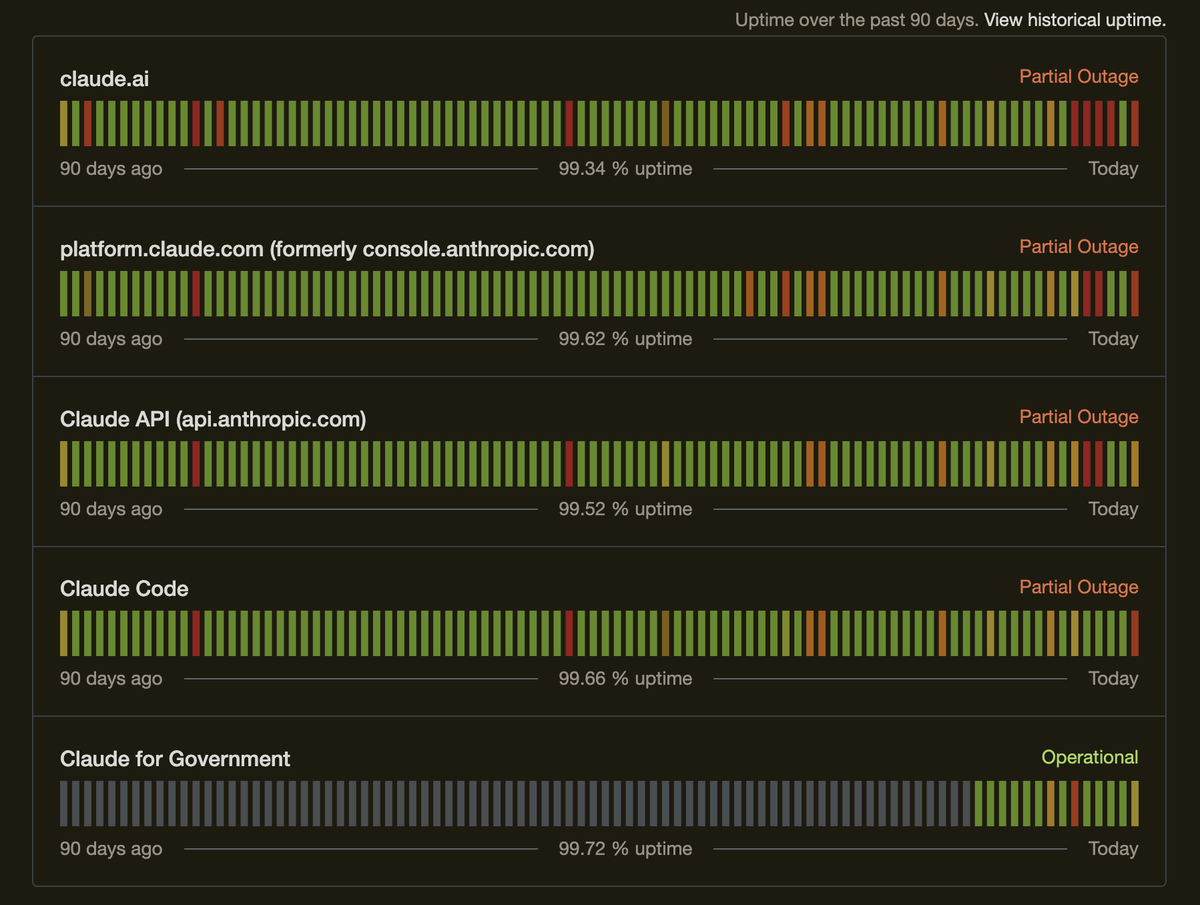Click the oldest bar in Claude API timeline
Screen dimensions: 1200x905
64,464
